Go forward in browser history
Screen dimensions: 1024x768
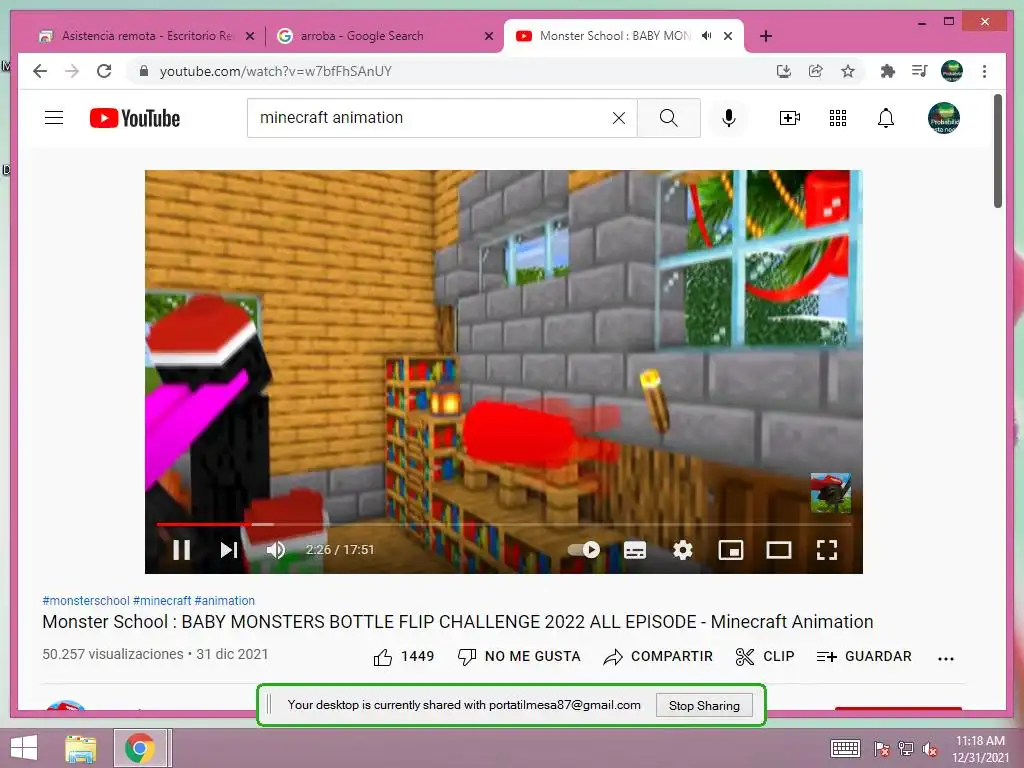click(x=72, y=71)
